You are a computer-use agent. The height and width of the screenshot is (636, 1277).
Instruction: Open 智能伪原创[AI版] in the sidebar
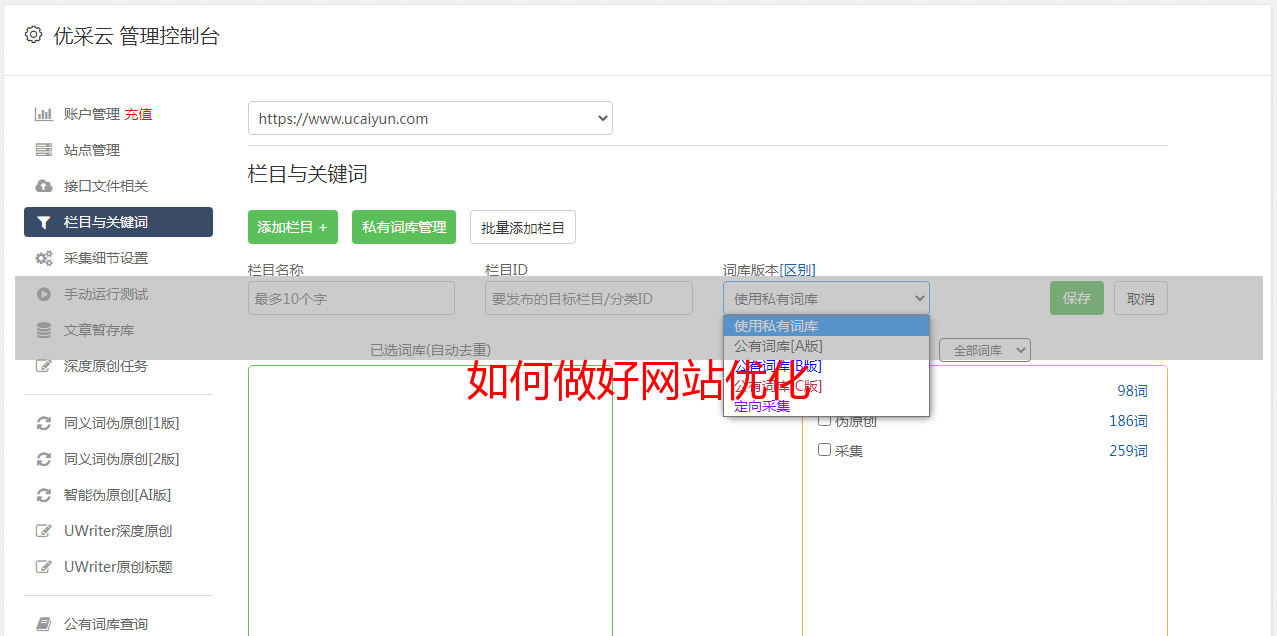[x=118, y=495]
